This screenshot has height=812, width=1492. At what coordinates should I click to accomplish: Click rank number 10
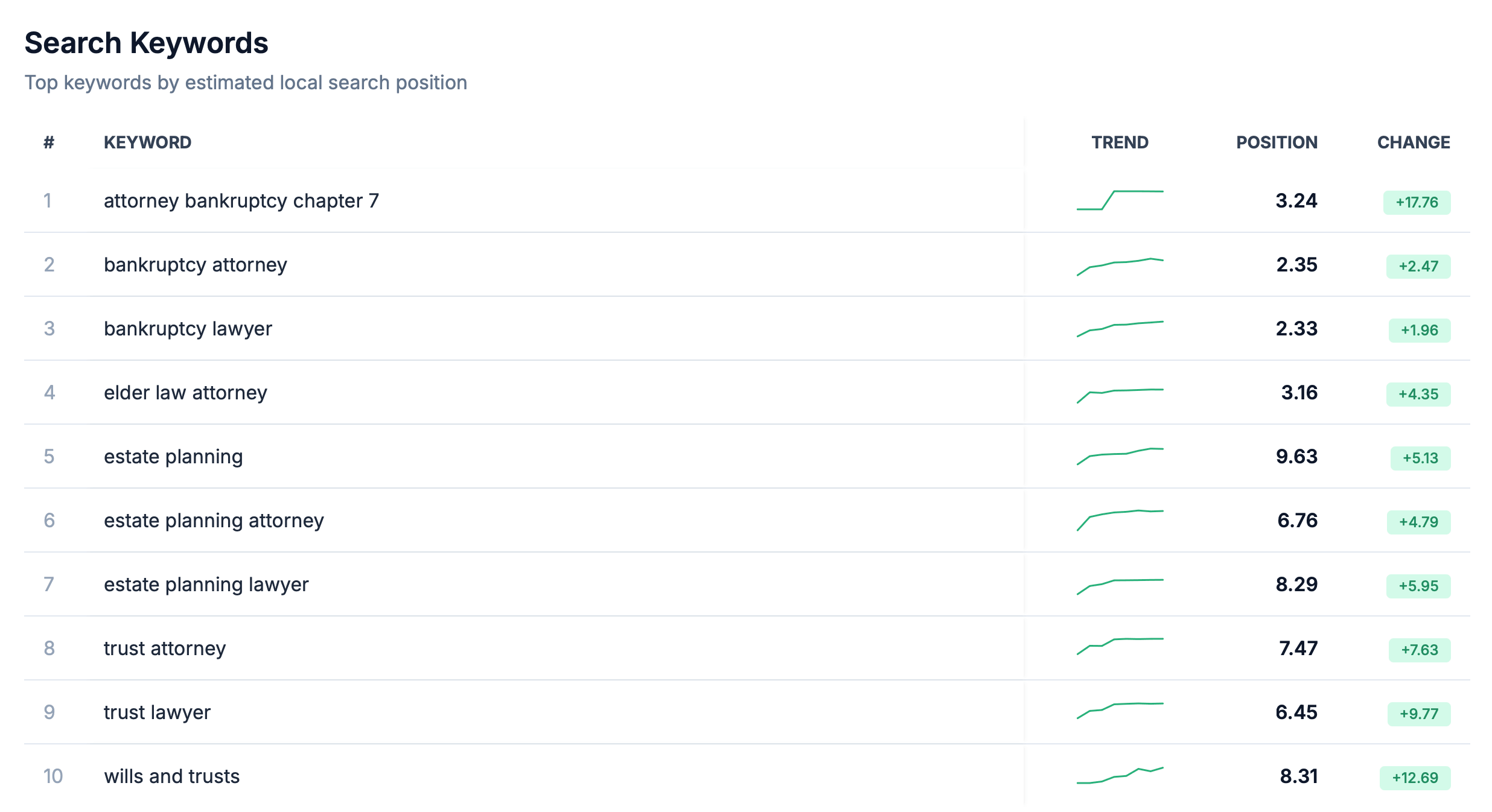coord(53,776)
